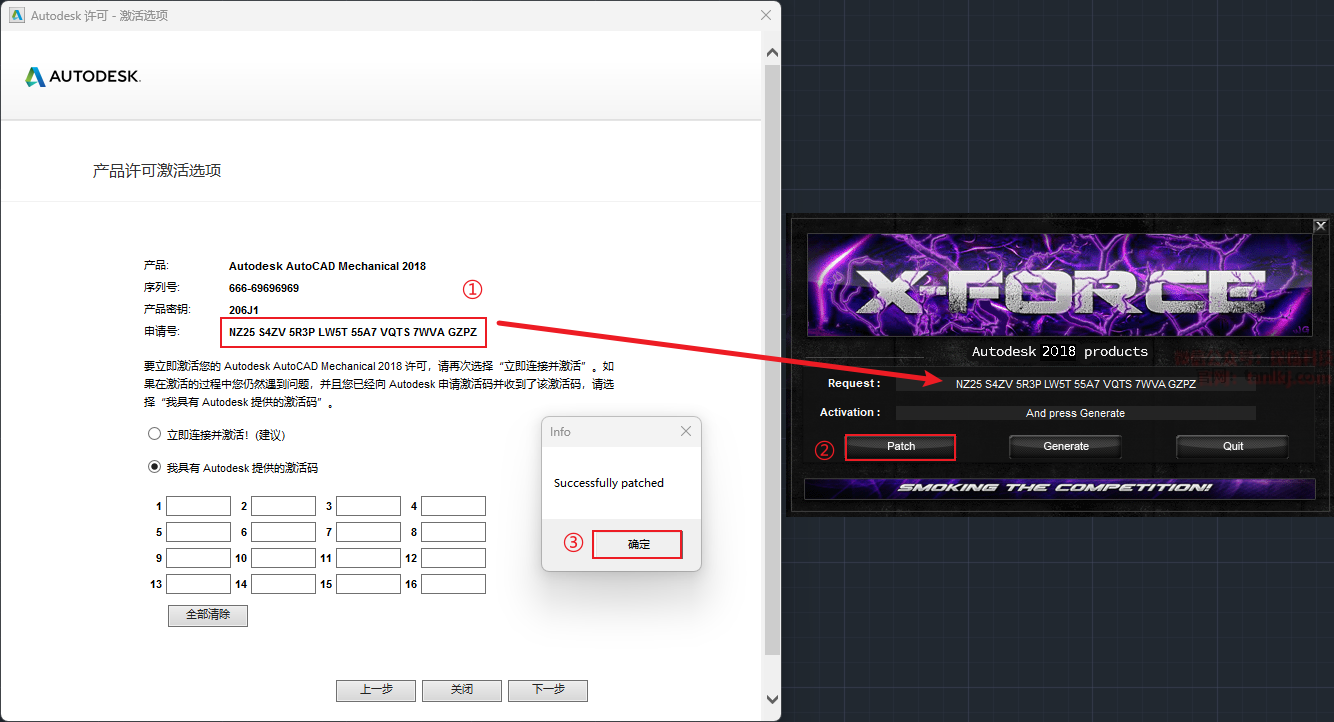1334x722 pixels.
Task: Close the Info dialog with its X
Action: [686, 431]
